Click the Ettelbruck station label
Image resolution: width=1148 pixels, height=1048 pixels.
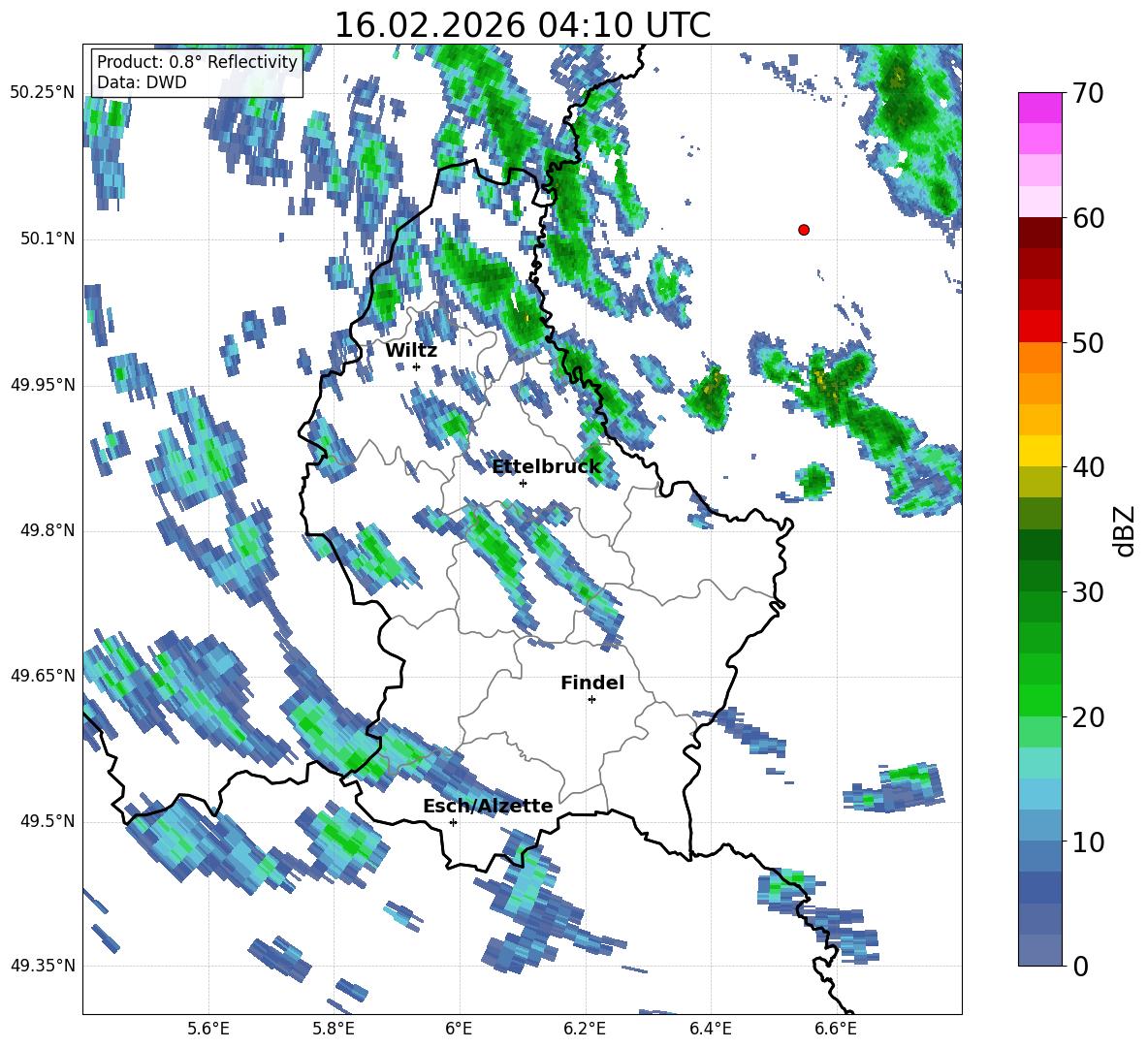tap(546, 467)
